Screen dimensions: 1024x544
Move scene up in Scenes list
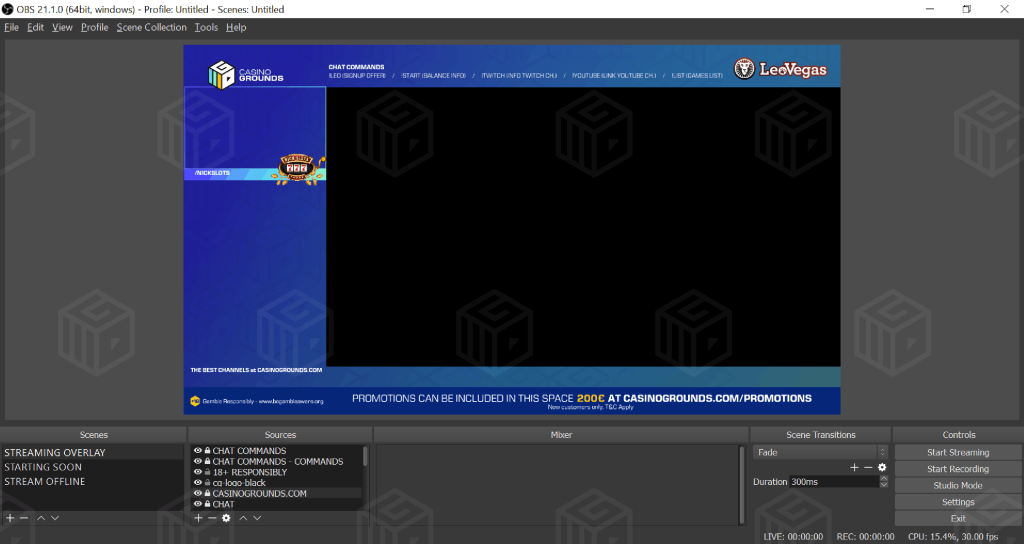point(40,518)
